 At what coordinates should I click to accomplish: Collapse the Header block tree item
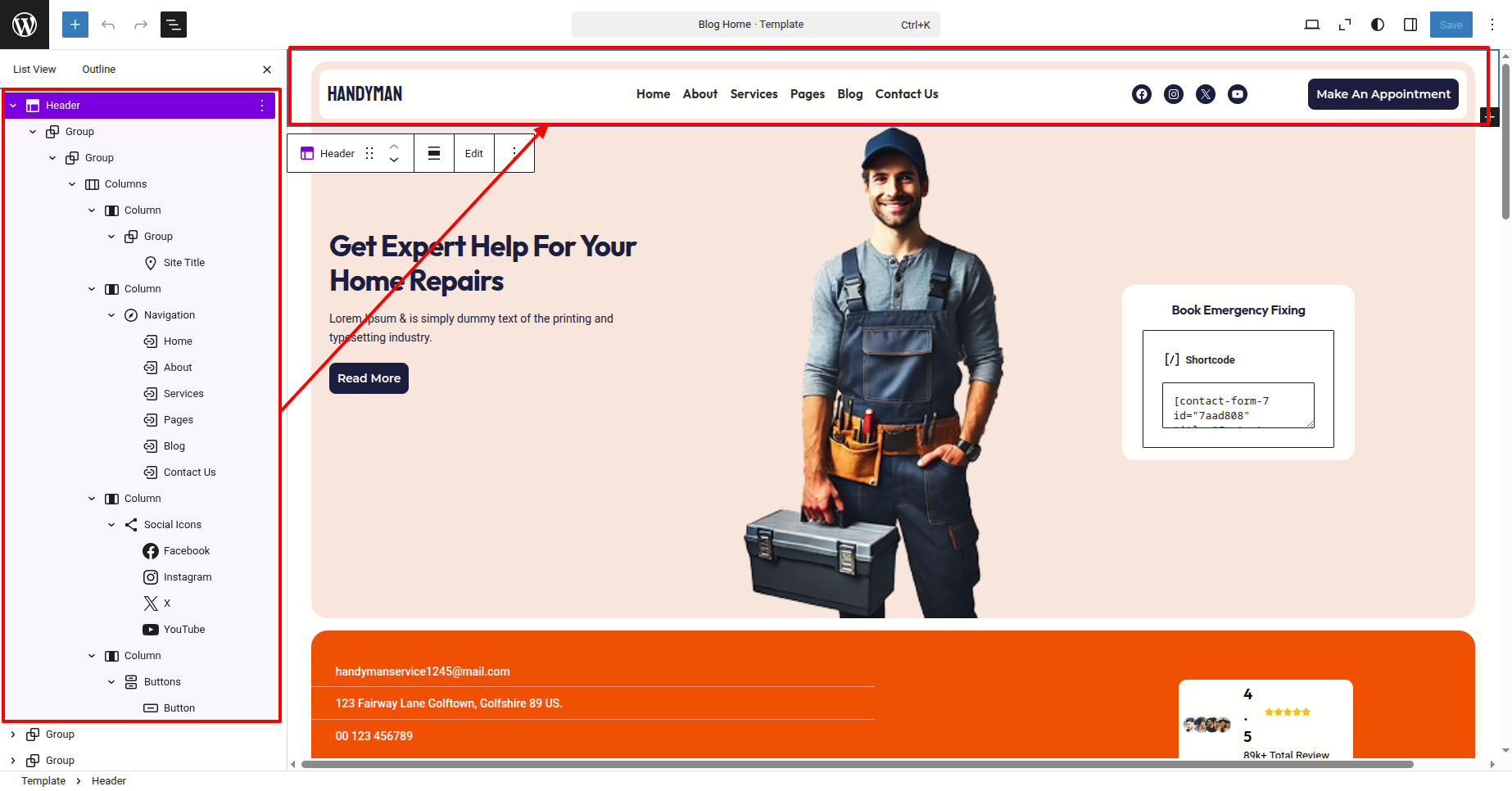[x=13, y=106]
